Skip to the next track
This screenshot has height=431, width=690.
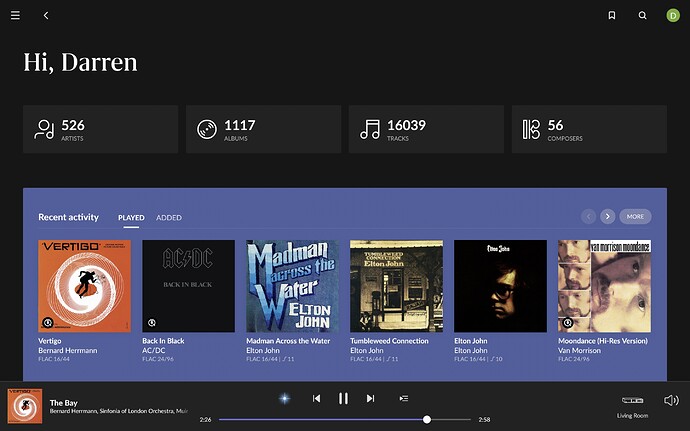(371, 398)
